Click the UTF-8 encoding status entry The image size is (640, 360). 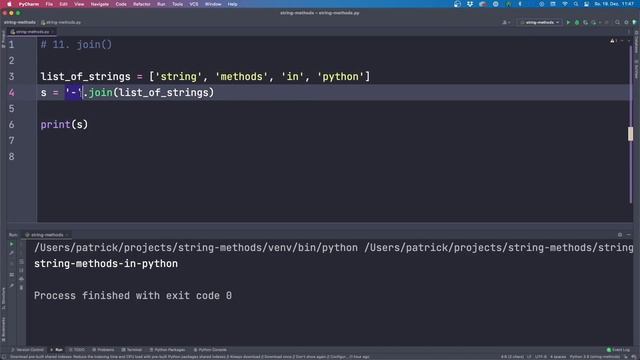coord(540,357)
